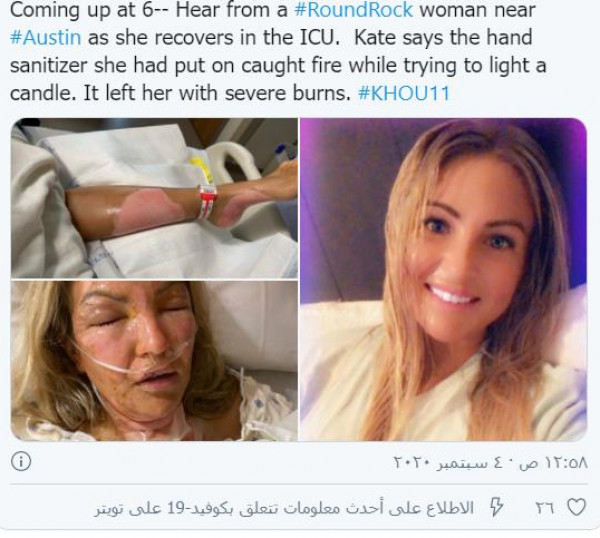Image resolution: width=600 pixels, height=538 pixels.
Task: Click the lightning bolt icon beside the COVID-19 notice
Action: [x=496, y=507]
